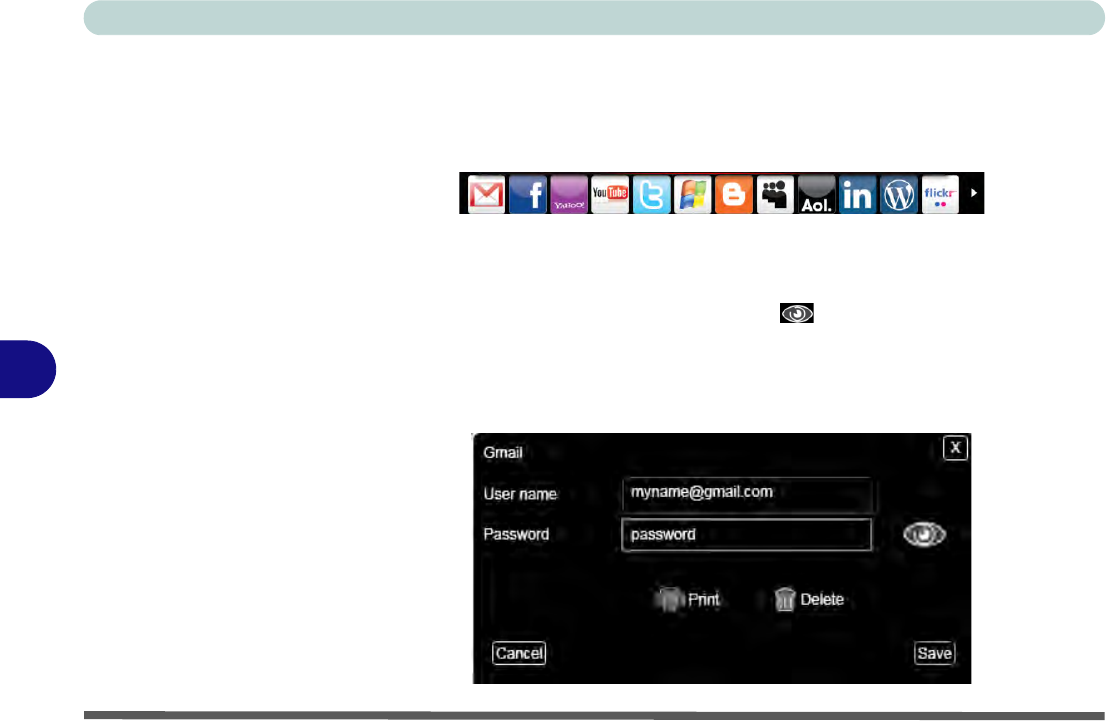The width and height of the screenshot is (1106, 721).
Task: Open the LinkedIn icon
Action: point(857,194)
